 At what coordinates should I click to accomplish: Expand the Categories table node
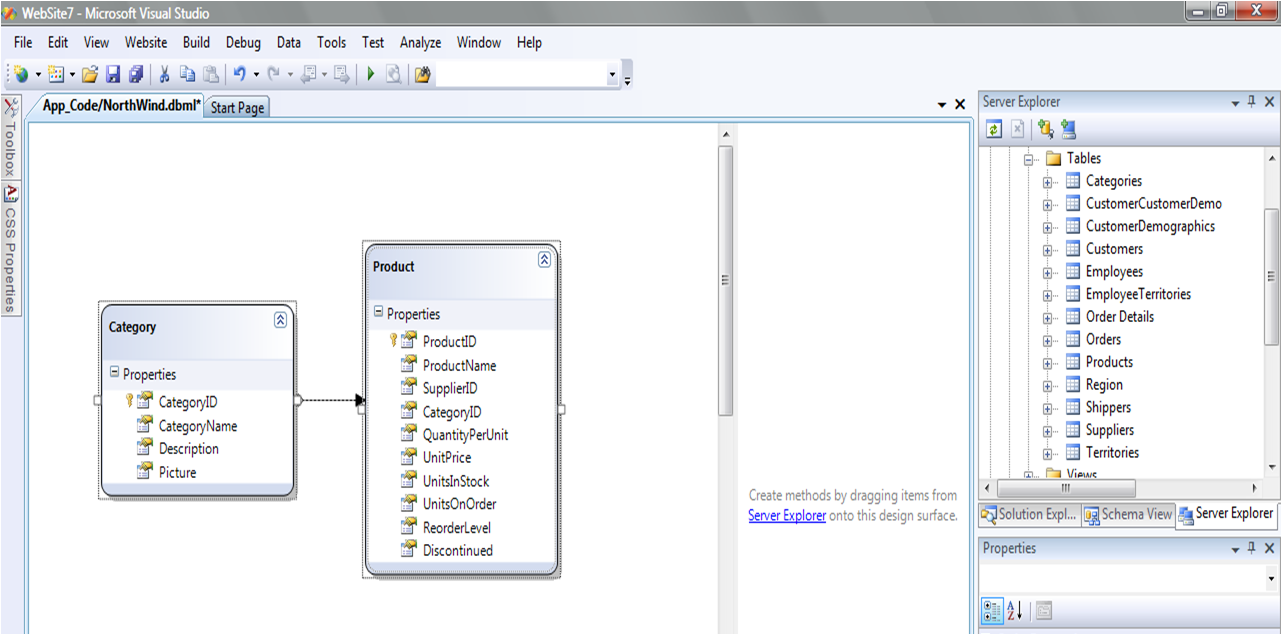point(1048,182)
